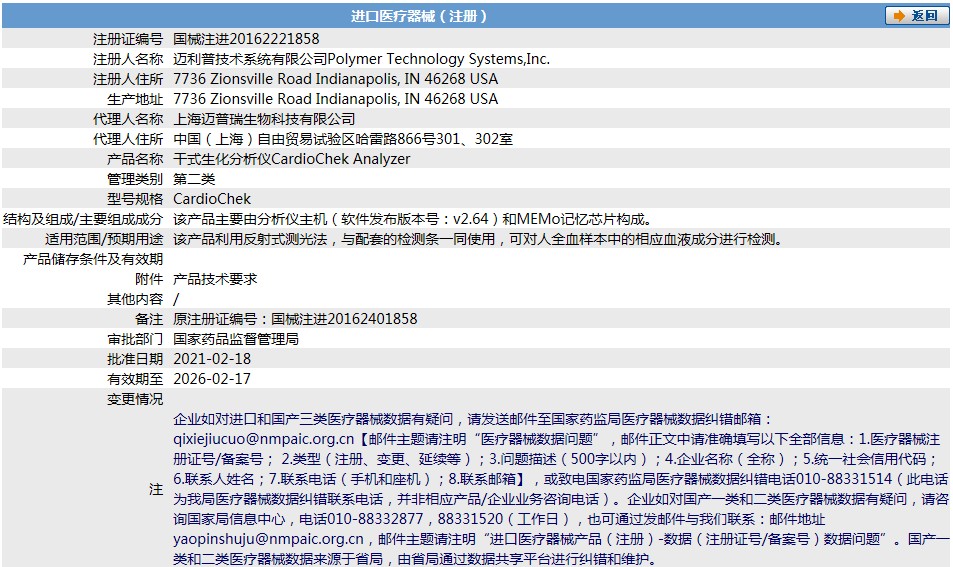
Task: Click the 注册人住所 address value
Action: [335, 79]
